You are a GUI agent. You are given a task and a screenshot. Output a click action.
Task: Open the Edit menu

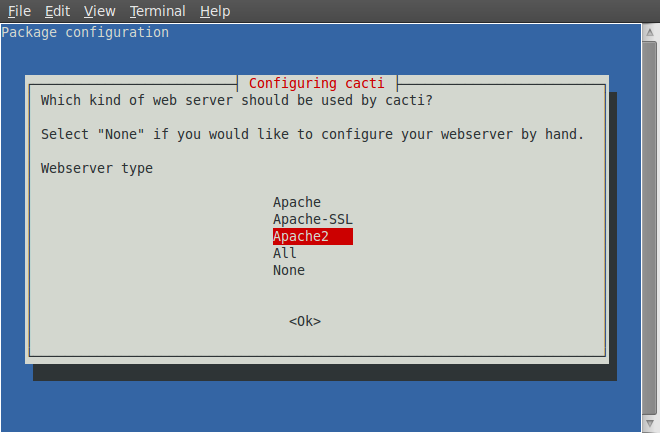[57, 11]
